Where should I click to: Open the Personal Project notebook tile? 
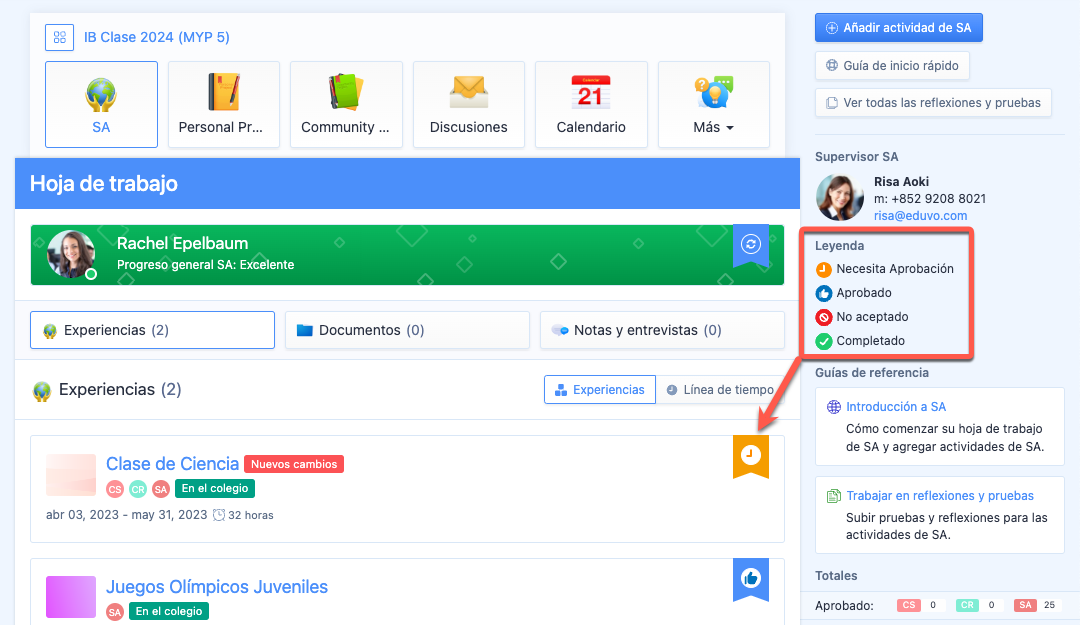point(223,104)
